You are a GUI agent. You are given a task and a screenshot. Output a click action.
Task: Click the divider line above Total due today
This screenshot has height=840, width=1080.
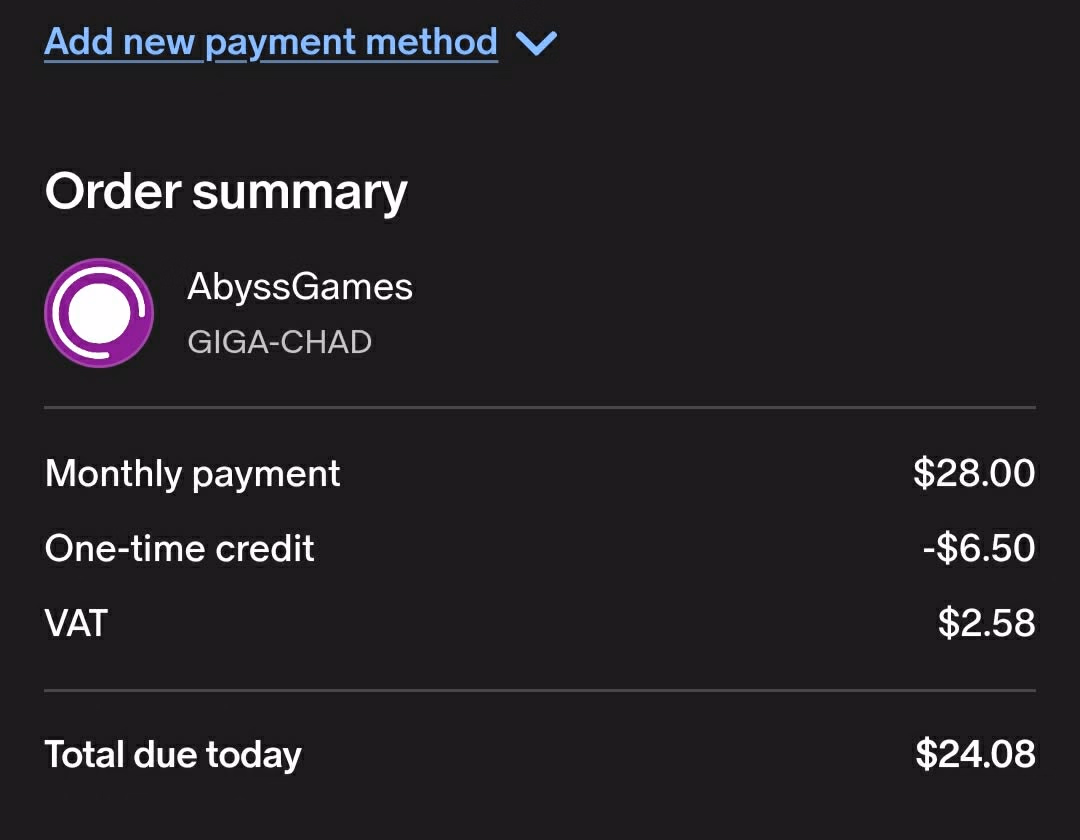[540, 690]
